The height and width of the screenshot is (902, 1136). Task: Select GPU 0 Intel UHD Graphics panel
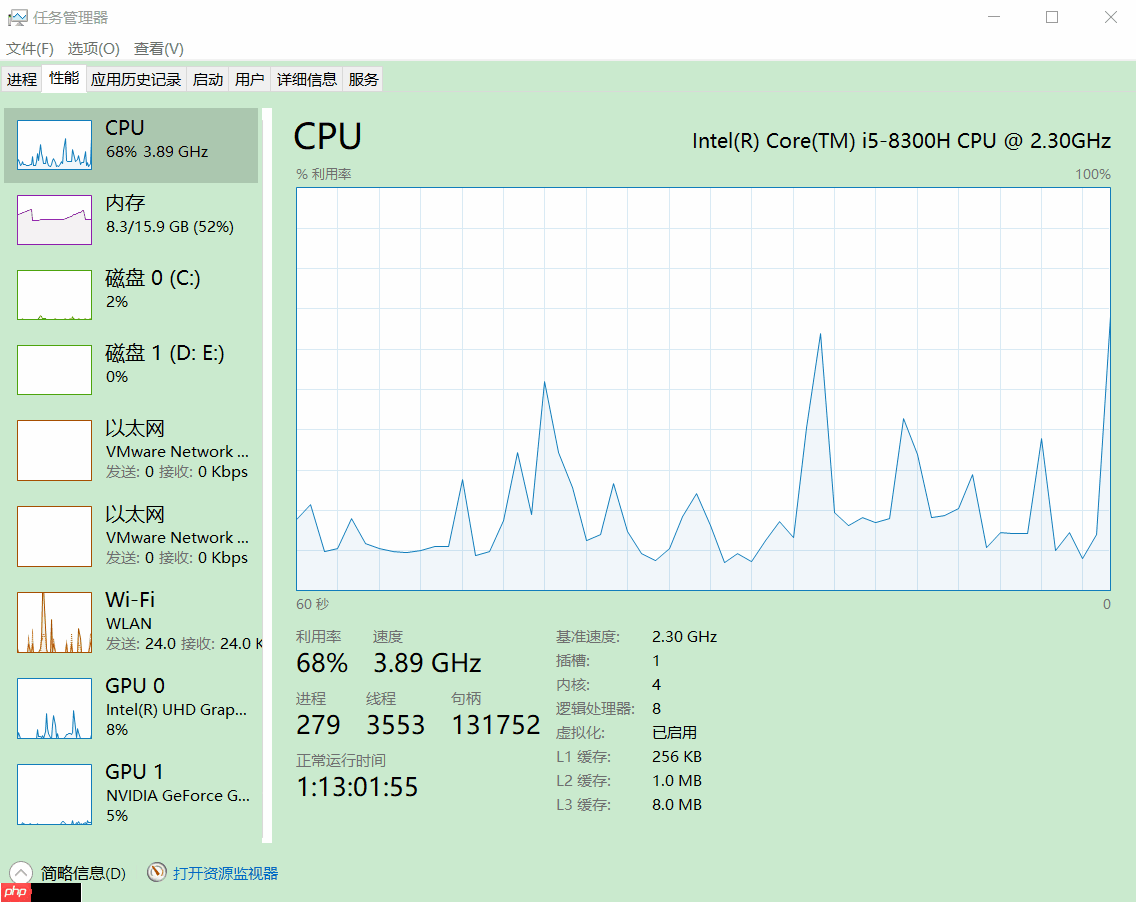coord(130,707)
